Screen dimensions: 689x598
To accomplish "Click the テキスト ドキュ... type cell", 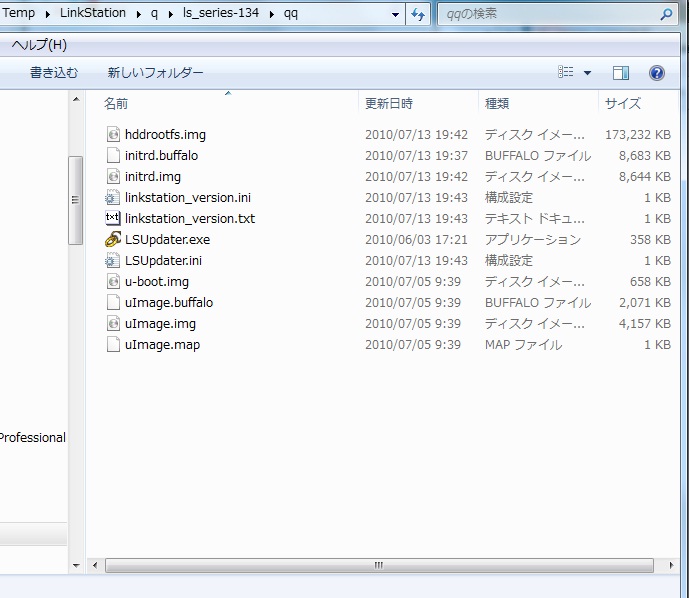I will [535, 218].
